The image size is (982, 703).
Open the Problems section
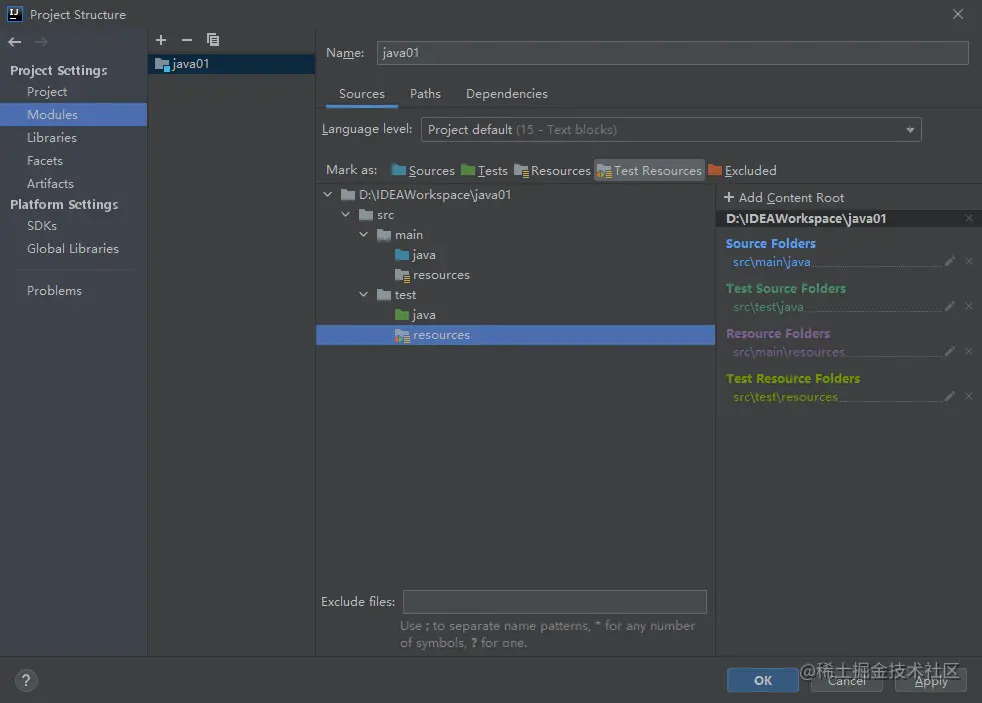(x=54, y=291)
